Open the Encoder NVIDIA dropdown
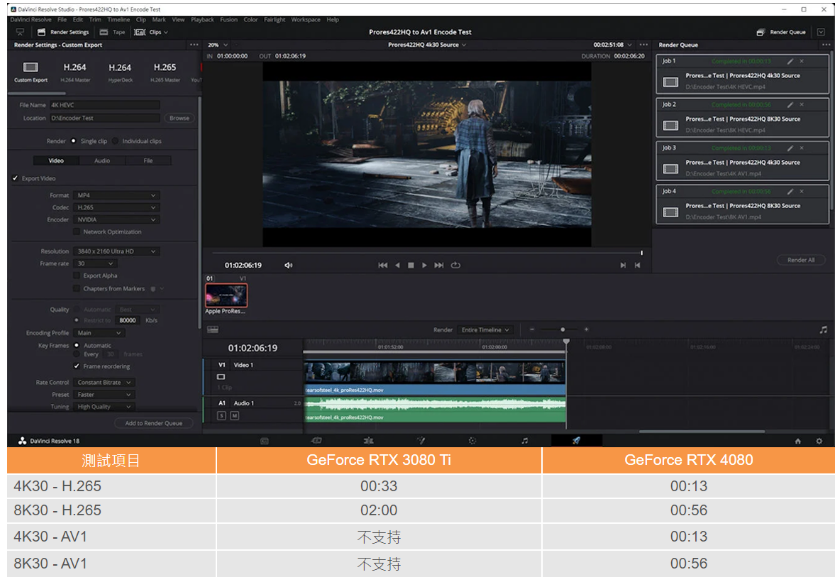Viewport: 835px width, 577px height. [x=116, y=219]
